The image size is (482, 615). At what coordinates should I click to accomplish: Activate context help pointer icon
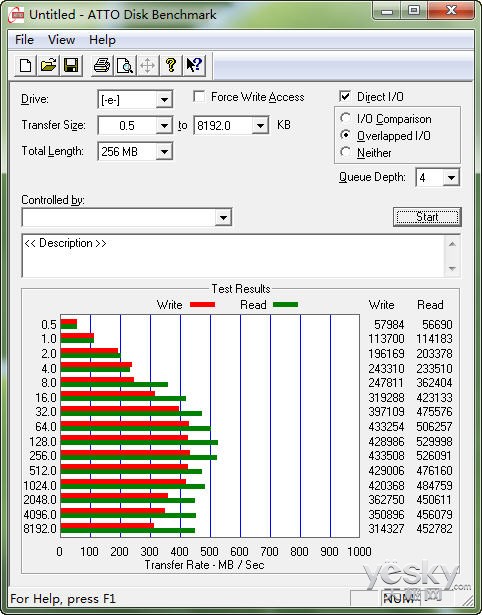pyautogui.click(x=194, y=65)
